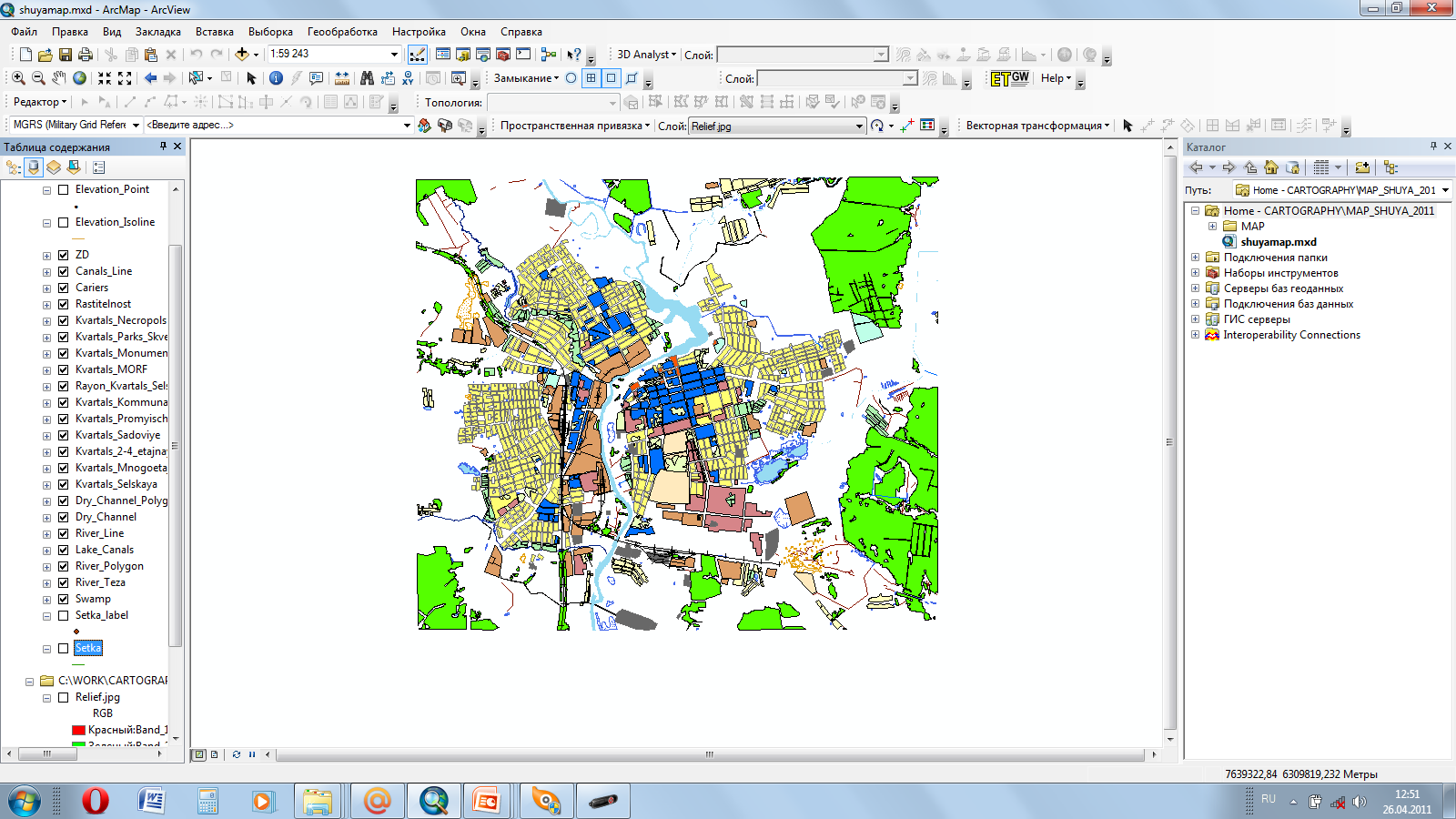
Task: Select the Zoom In tool
Action: tap(18, 78)
